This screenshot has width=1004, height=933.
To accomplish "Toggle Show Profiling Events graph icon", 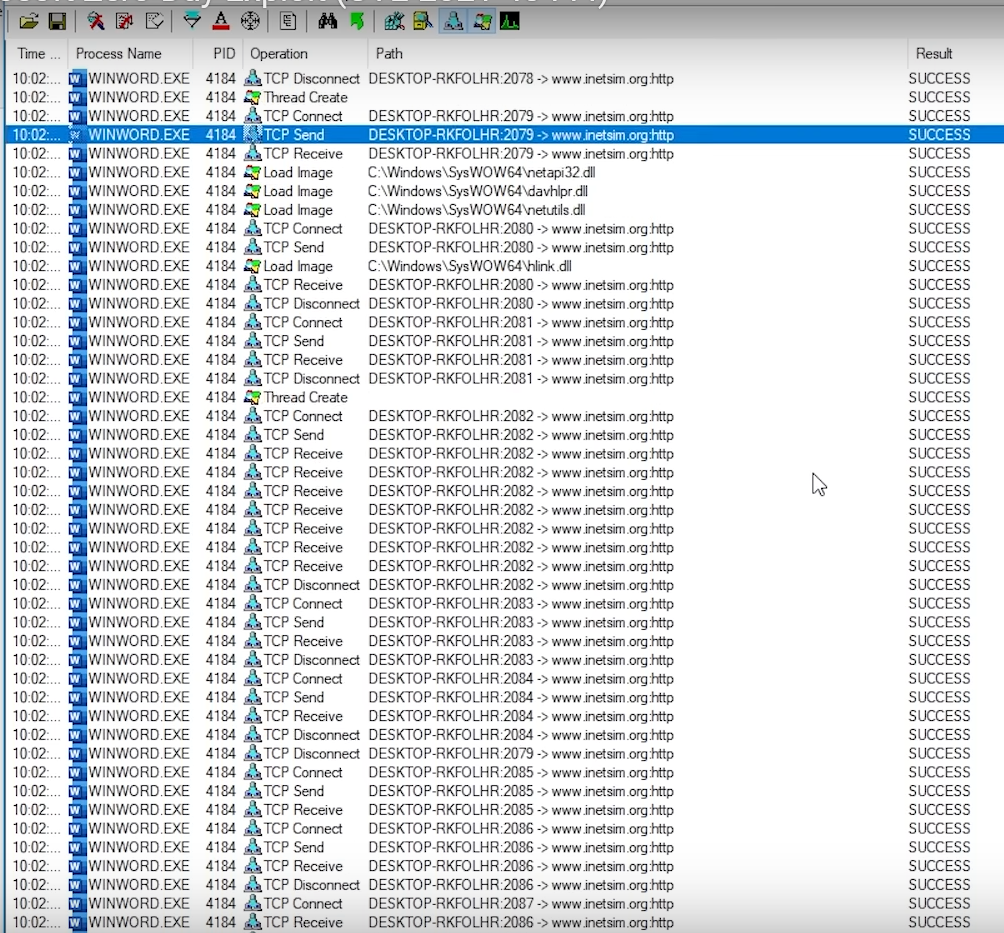I will click(x=510, y=22).
